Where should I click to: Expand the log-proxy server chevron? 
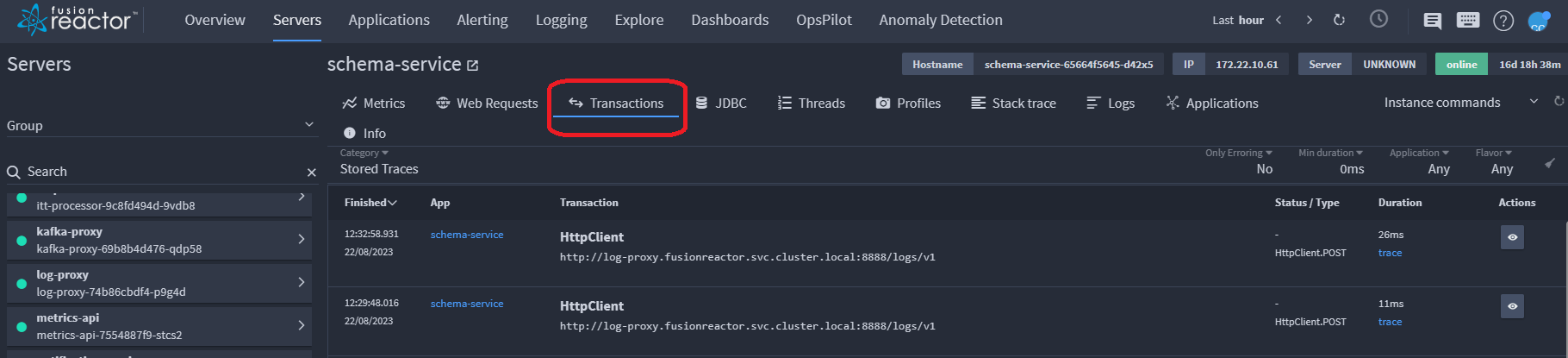tap(301, 282)
